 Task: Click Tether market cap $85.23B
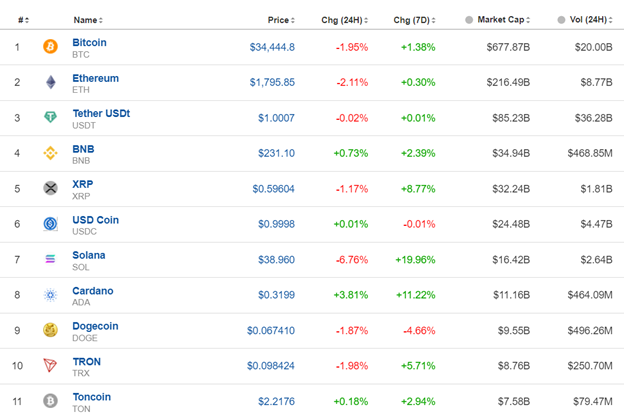click(511, 118)
